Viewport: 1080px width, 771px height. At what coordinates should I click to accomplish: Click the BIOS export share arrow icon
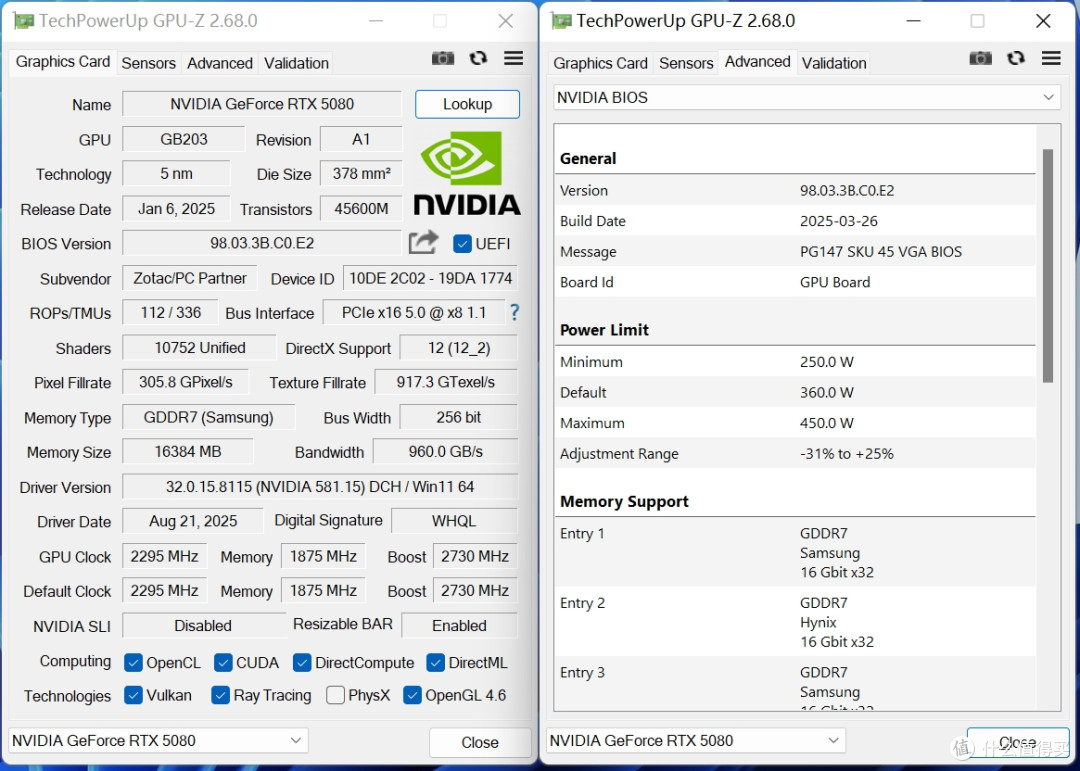[x=423, y=242]
